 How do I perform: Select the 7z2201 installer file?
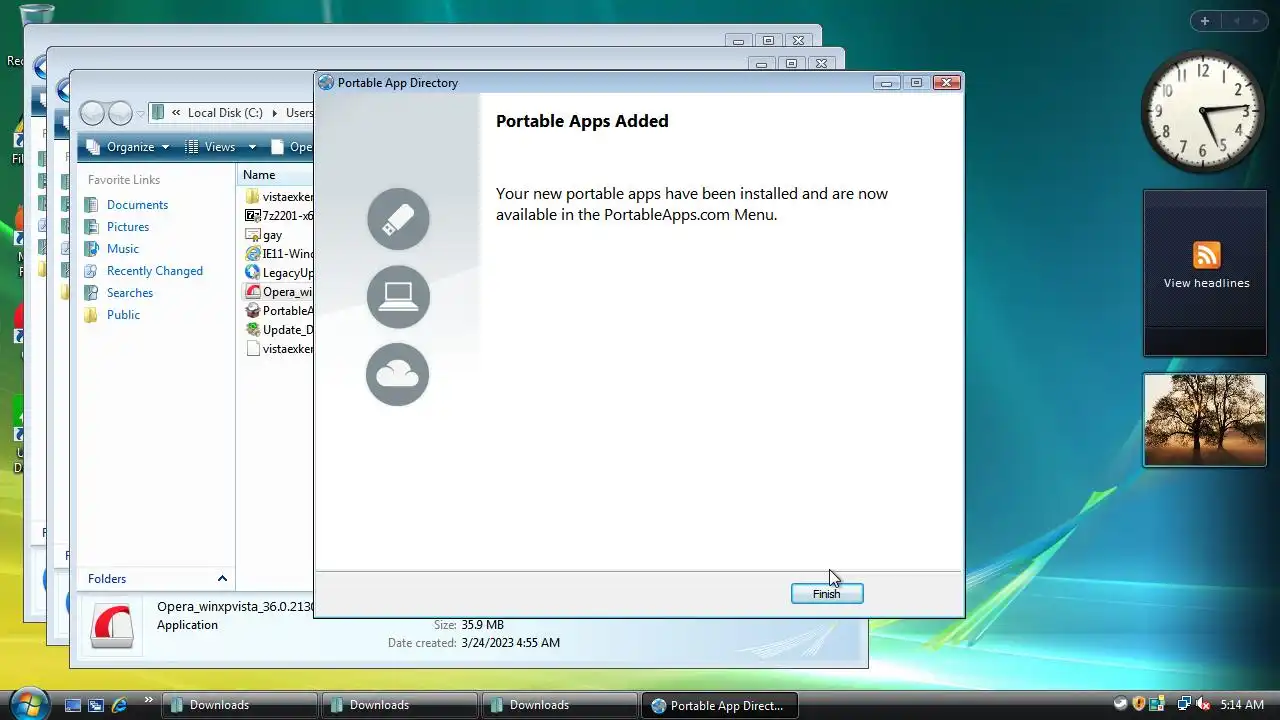click(x=279, y=216)
